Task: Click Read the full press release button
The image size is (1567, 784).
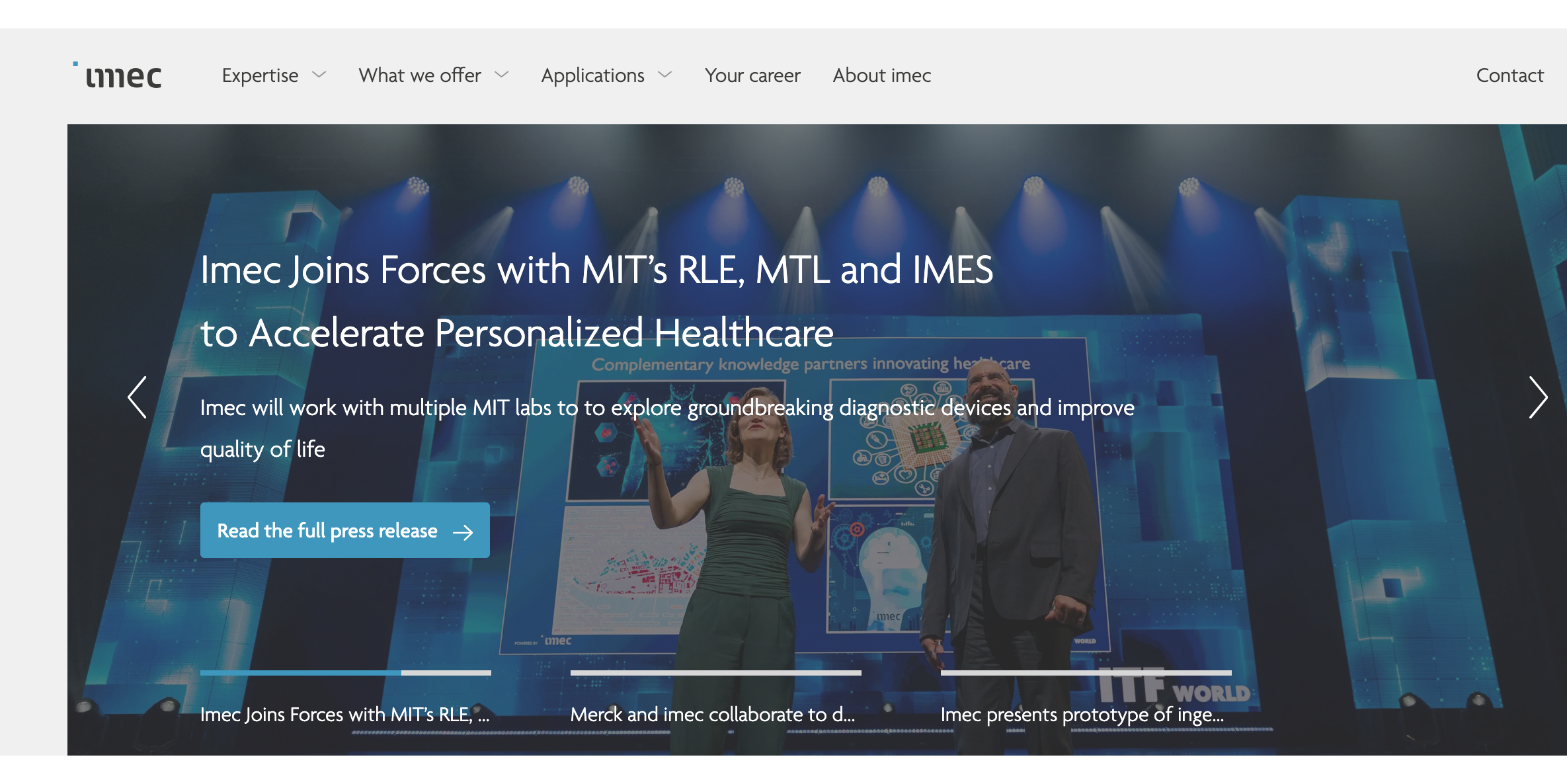Action: [x=345, y=530]
